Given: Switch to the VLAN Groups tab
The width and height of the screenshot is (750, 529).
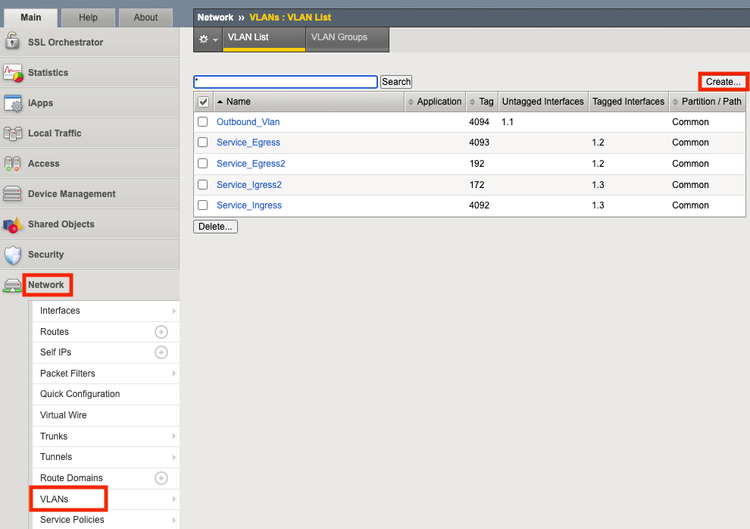Looking at the screenshot, I should coord(339,38).
